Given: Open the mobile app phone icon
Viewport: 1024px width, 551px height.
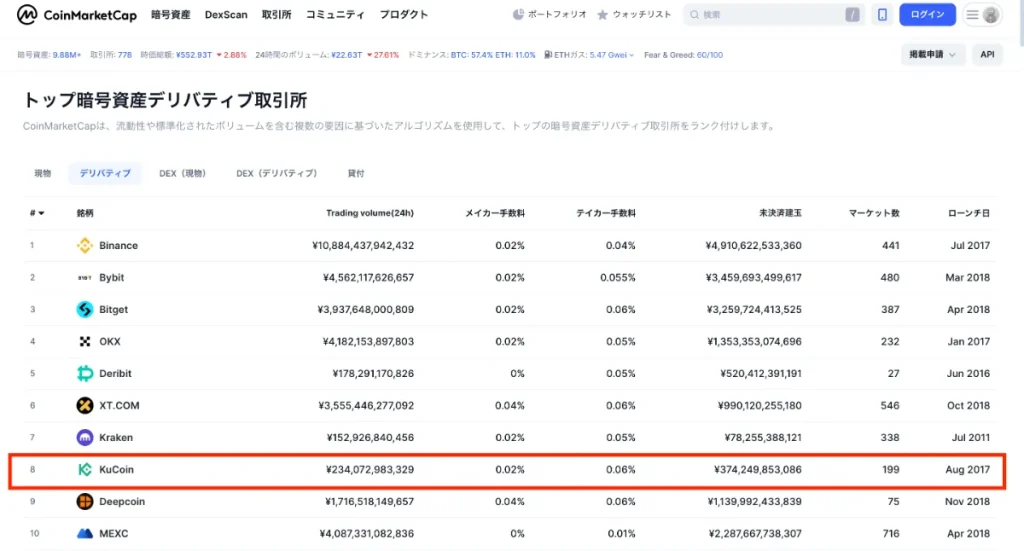Looking at the screenshot, I should pos(882,14).
